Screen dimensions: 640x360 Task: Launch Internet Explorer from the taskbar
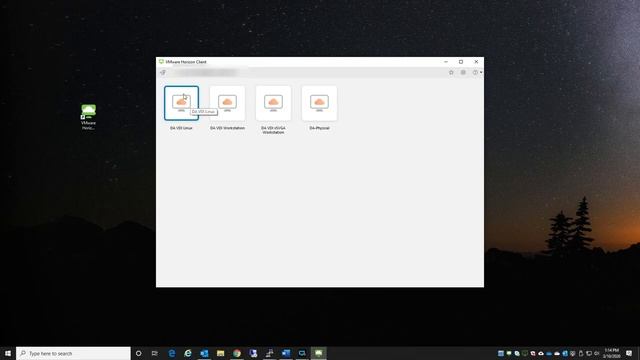[188, 353]
